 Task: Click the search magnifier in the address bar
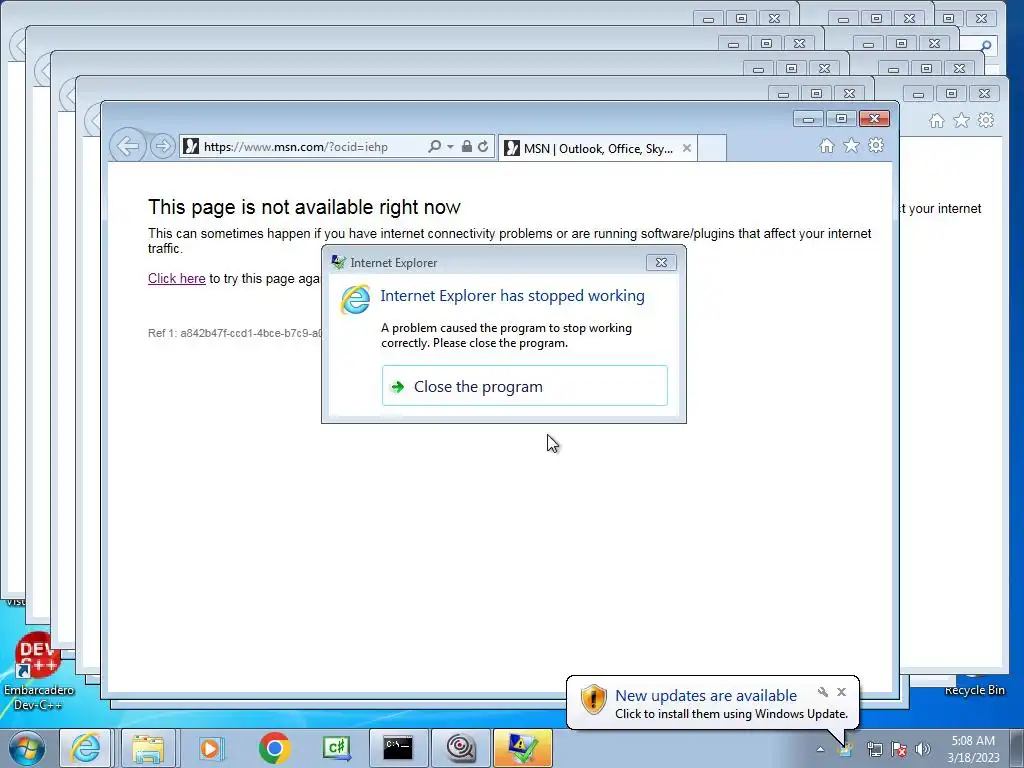(434, 146)
